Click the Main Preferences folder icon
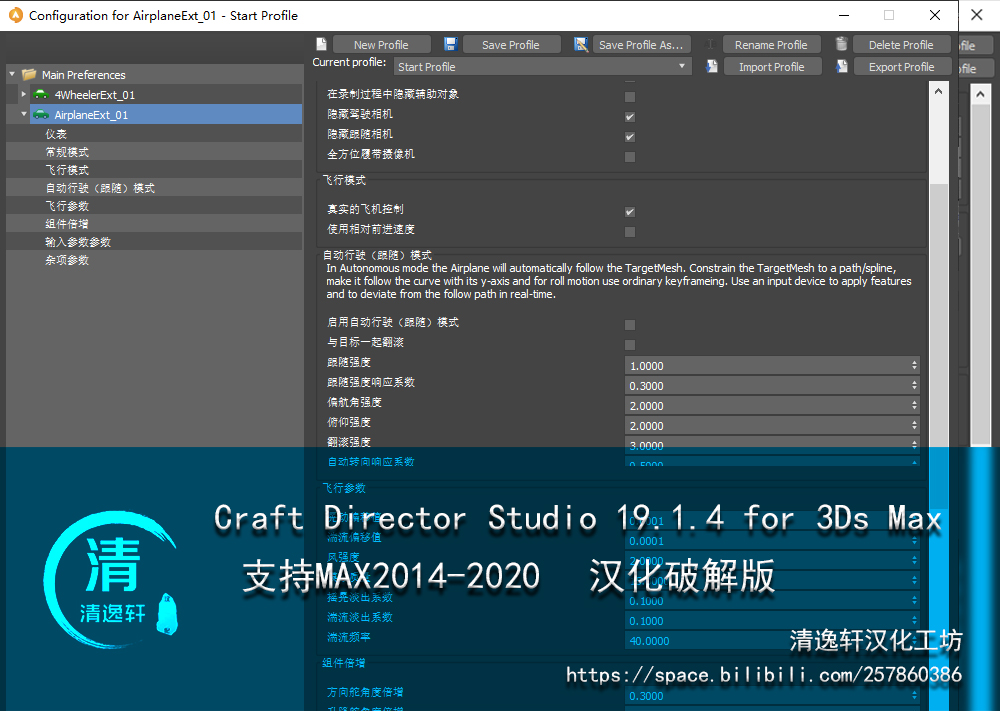1000x711 pixels. [x=29, y=75]
